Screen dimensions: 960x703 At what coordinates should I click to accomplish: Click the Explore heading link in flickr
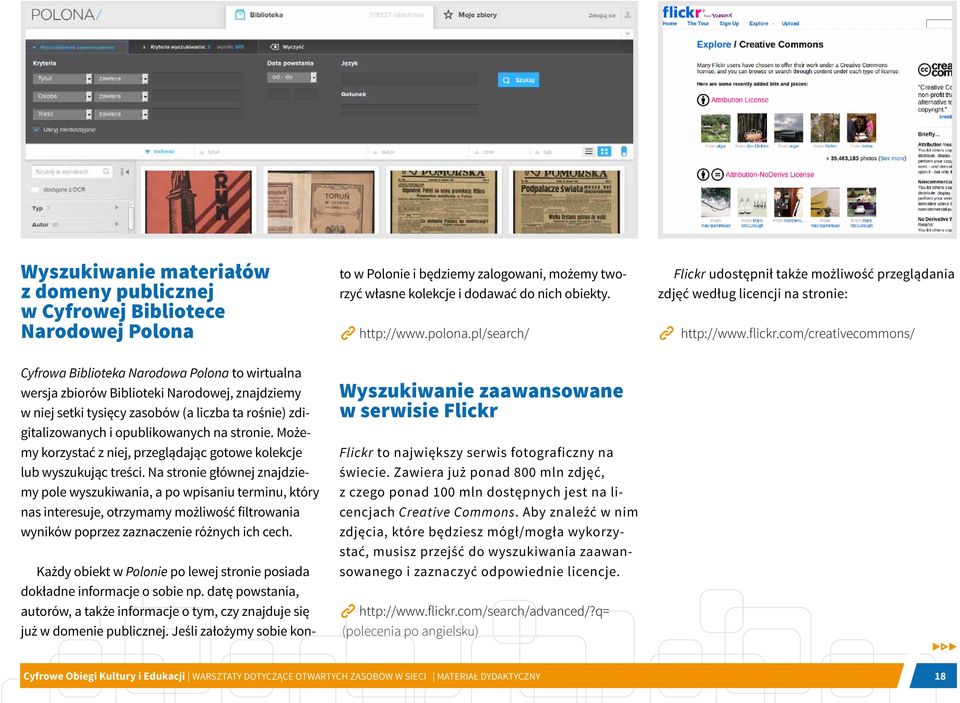coord(714,44)
